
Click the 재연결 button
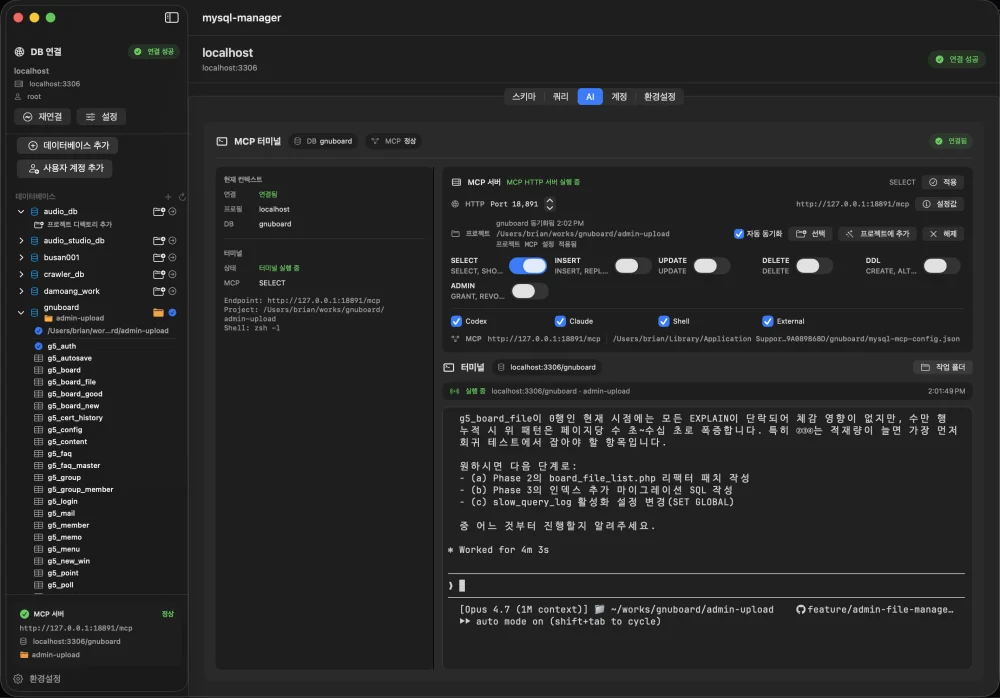[43, 117]
